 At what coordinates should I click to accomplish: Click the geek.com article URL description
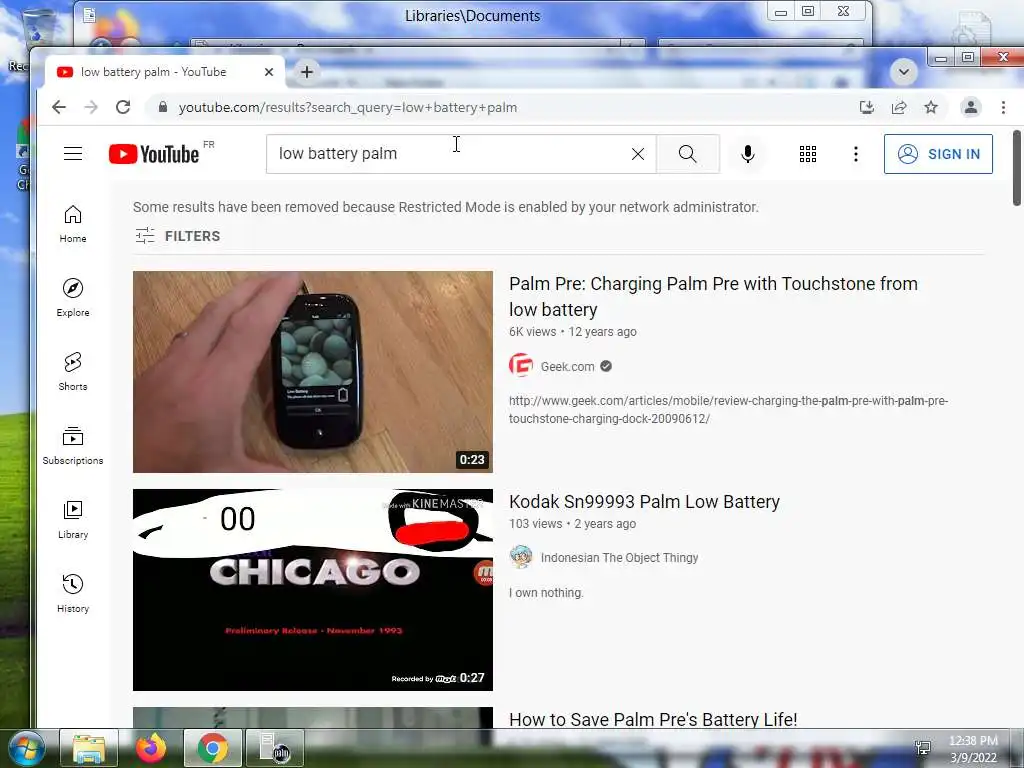(728, 409)
